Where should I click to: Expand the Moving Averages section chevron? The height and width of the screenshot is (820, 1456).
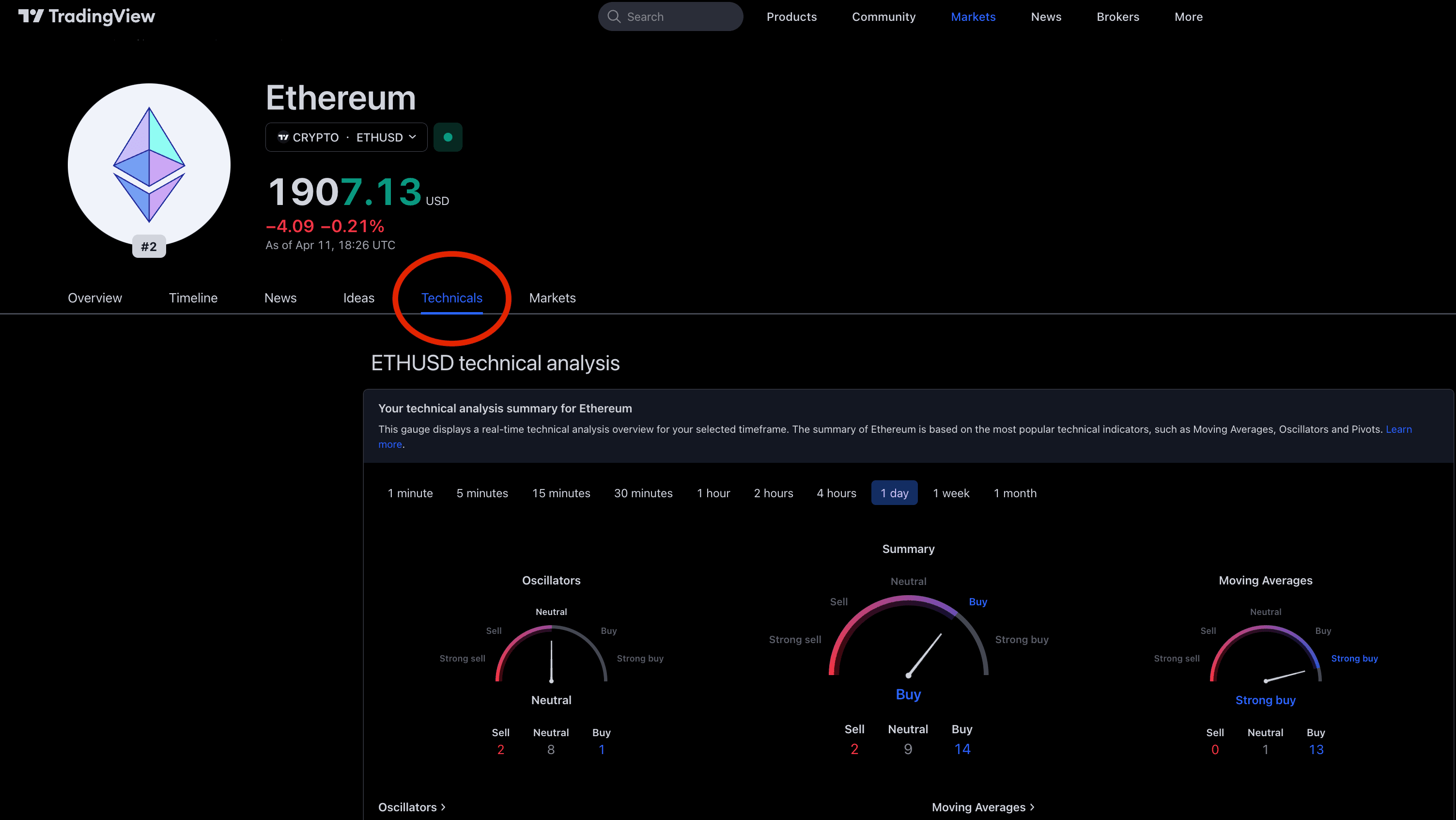pos(1032,807)
